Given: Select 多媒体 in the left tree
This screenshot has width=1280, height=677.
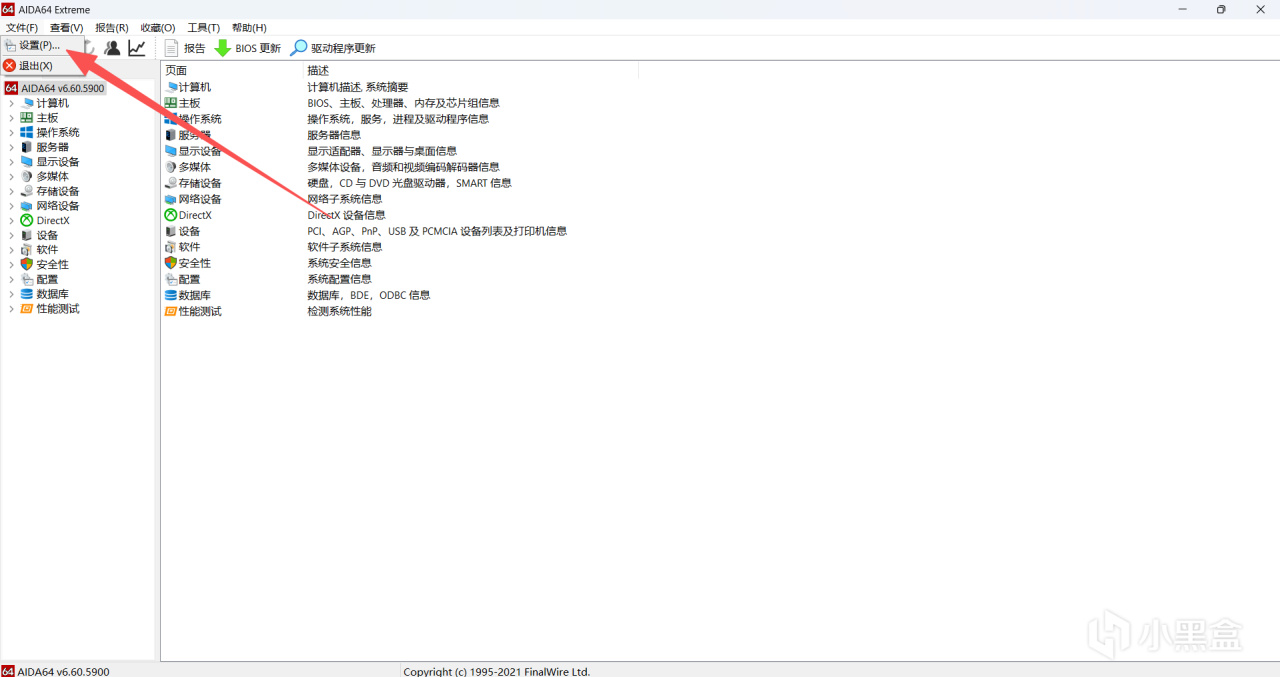Looking at the screenshot, I should click(x=53, y=177).
